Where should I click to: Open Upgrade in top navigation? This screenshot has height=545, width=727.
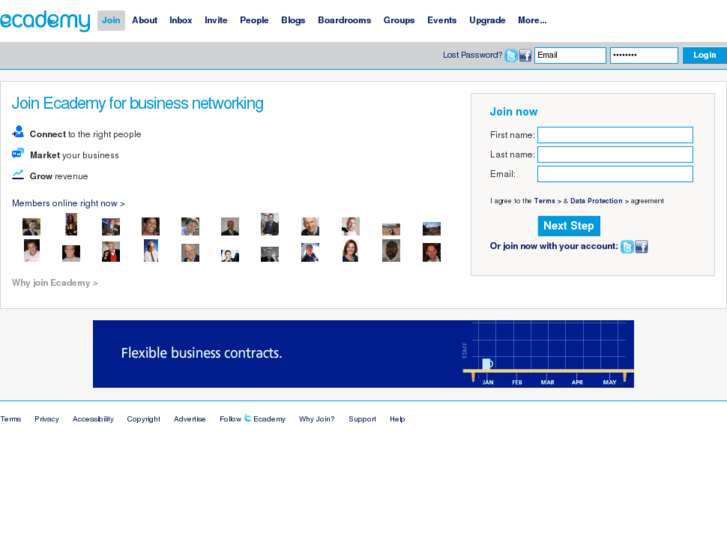pos(487,20)
